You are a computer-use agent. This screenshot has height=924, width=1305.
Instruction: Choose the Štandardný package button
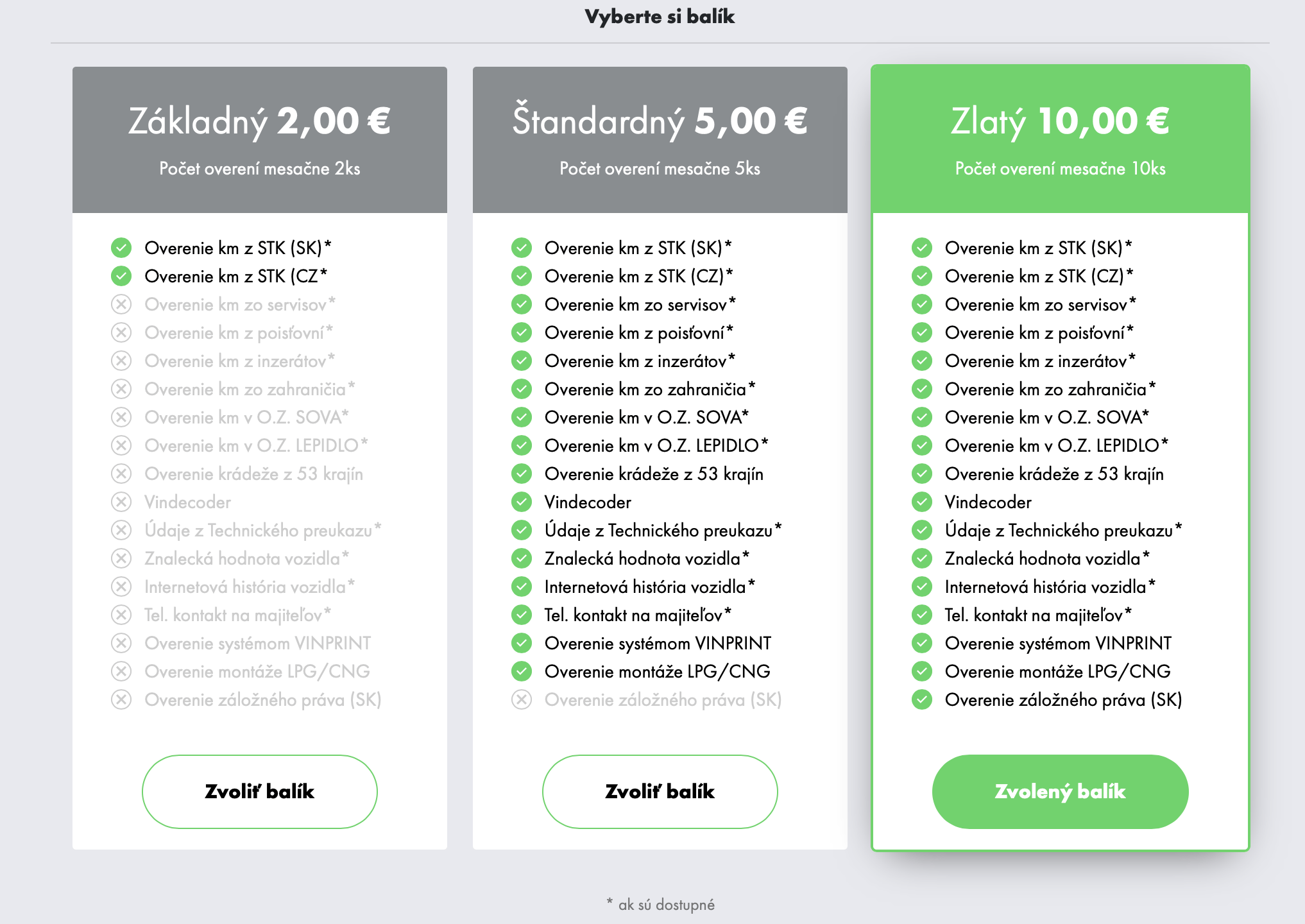pyautogui.click(x=660, y=791)
